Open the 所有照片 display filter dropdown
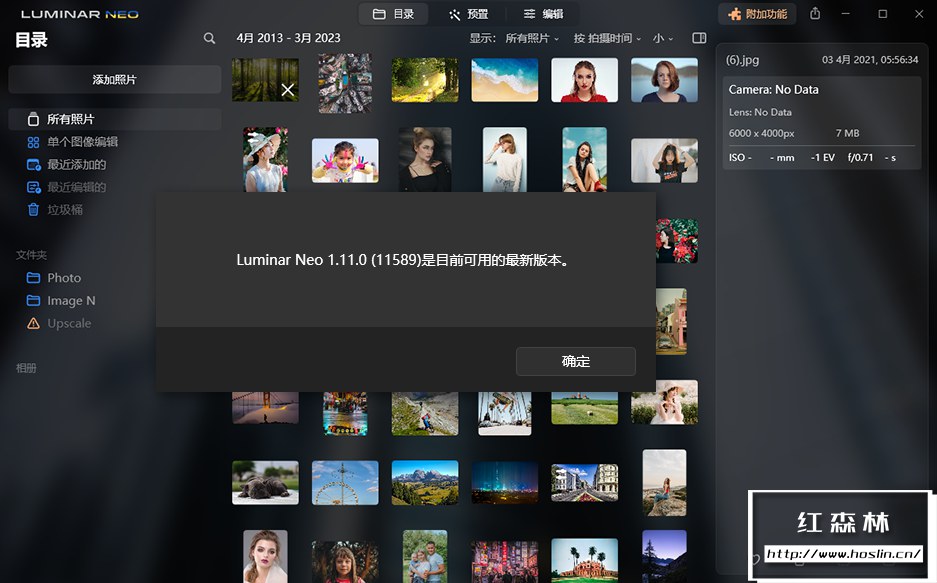The width and height of the screenshot is (937, 583). (532, 38)
